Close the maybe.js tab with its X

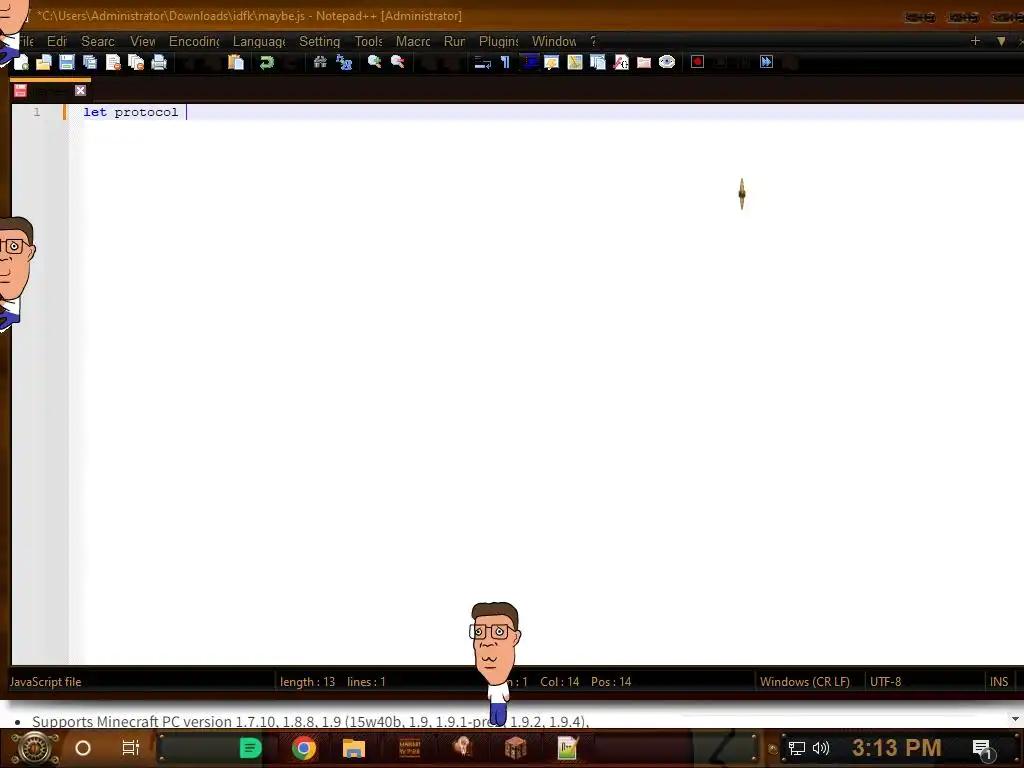coord(80,91)
